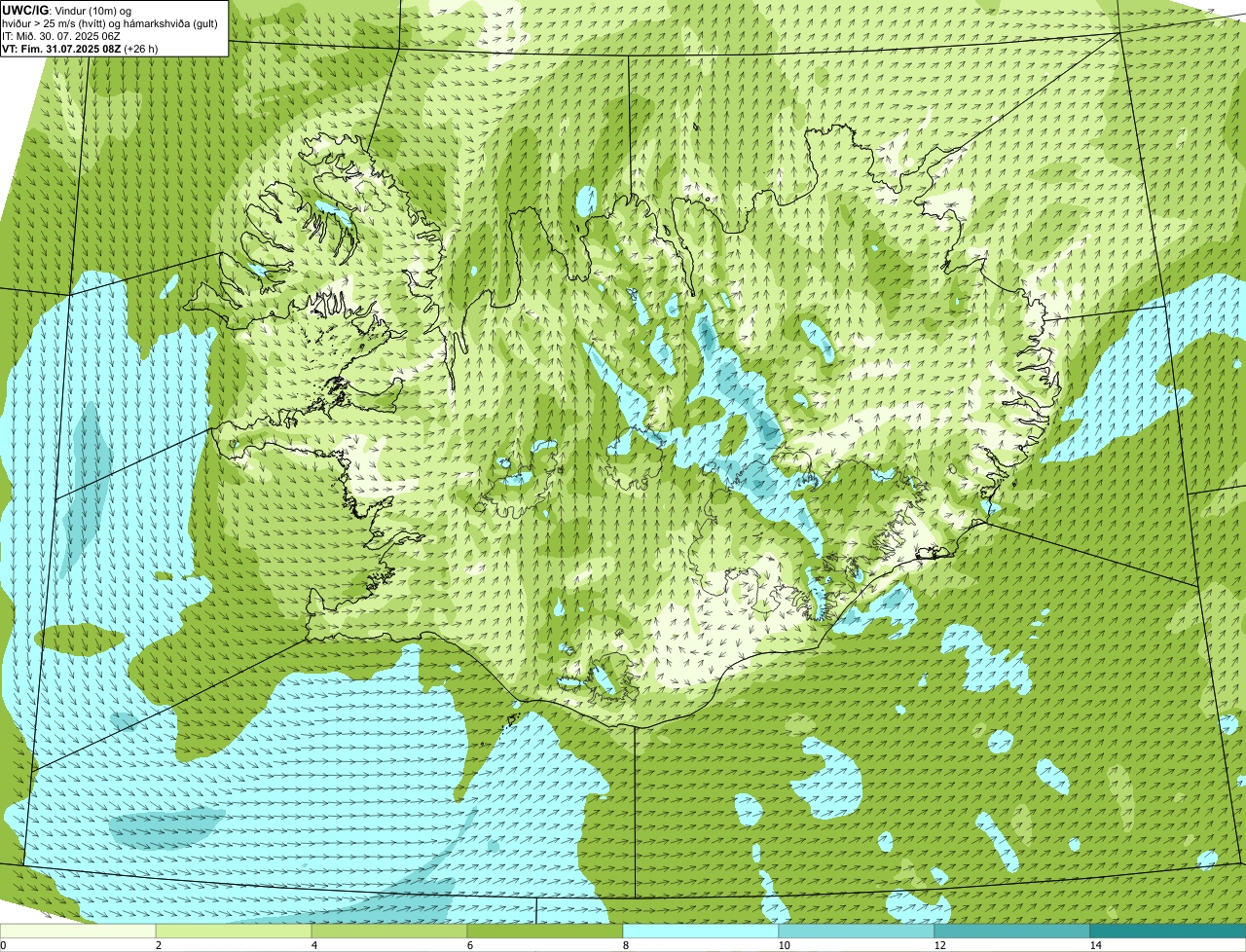Pick the medium cyan 10–12 color bar segment
The height and width of the screenshot is (952, 1246).
point(857,931)
